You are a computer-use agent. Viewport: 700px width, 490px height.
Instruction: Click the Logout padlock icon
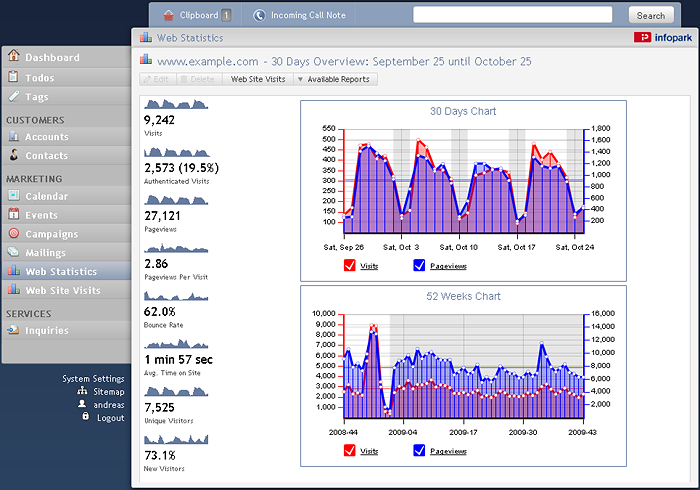pyautogui.click(x=85, y=416)
